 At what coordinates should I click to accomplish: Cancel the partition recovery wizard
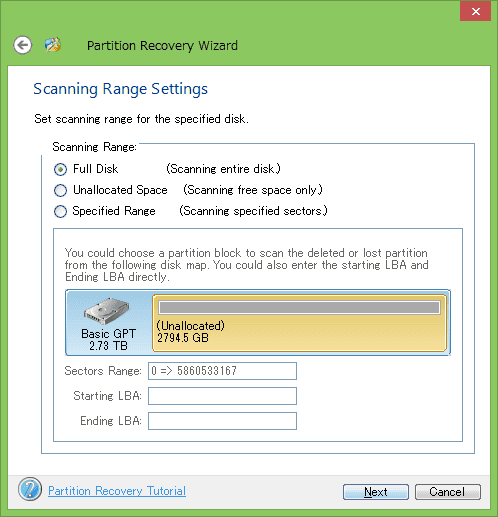coord(448,492)
